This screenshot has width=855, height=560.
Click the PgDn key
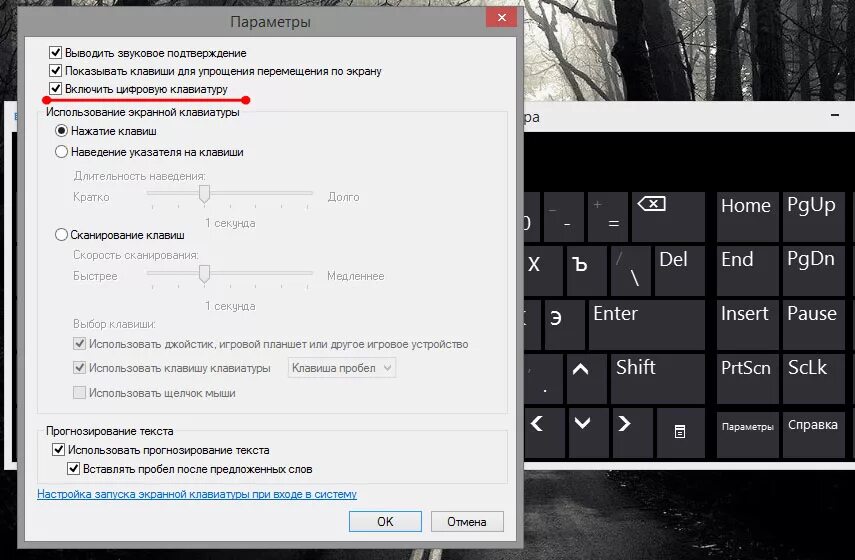[x=813, y=271]
